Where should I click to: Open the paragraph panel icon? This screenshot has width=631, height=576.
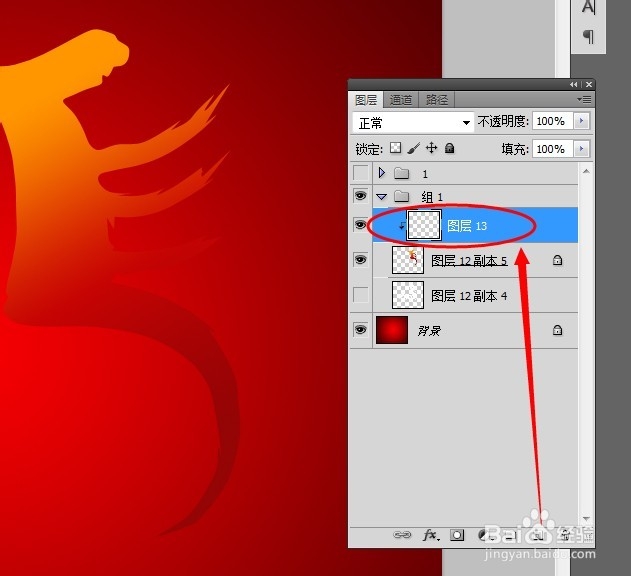coord(588,37)
